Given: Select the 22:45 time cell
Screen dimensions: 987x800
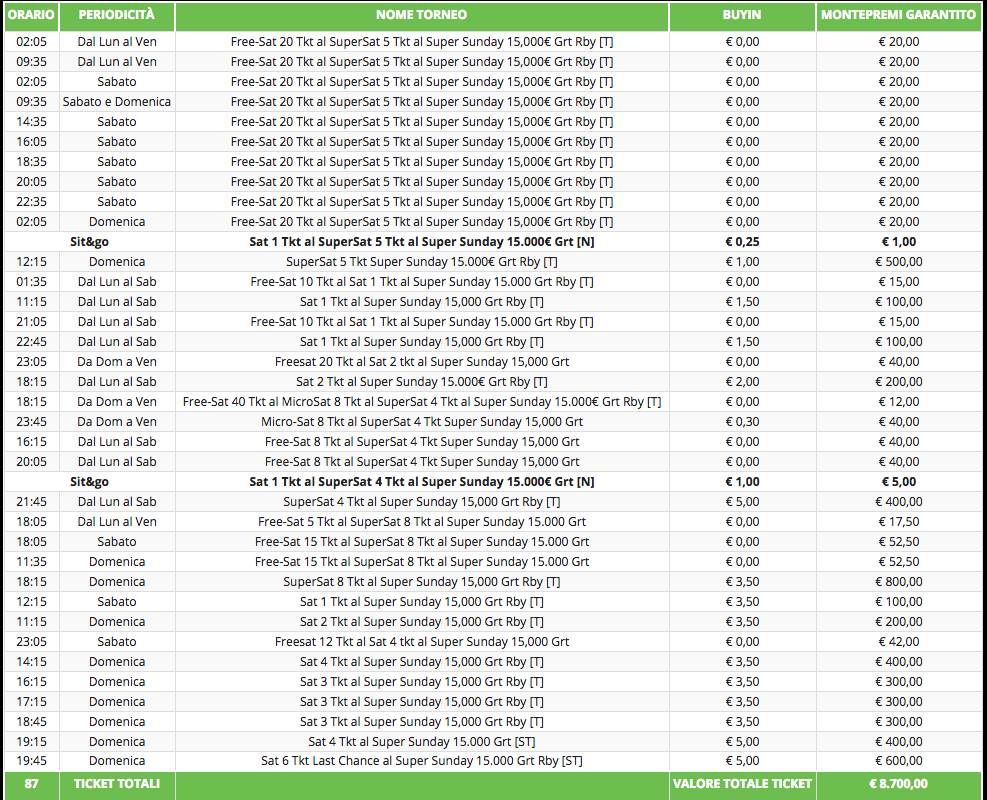Looking at the screenshot, I should 31,342.
